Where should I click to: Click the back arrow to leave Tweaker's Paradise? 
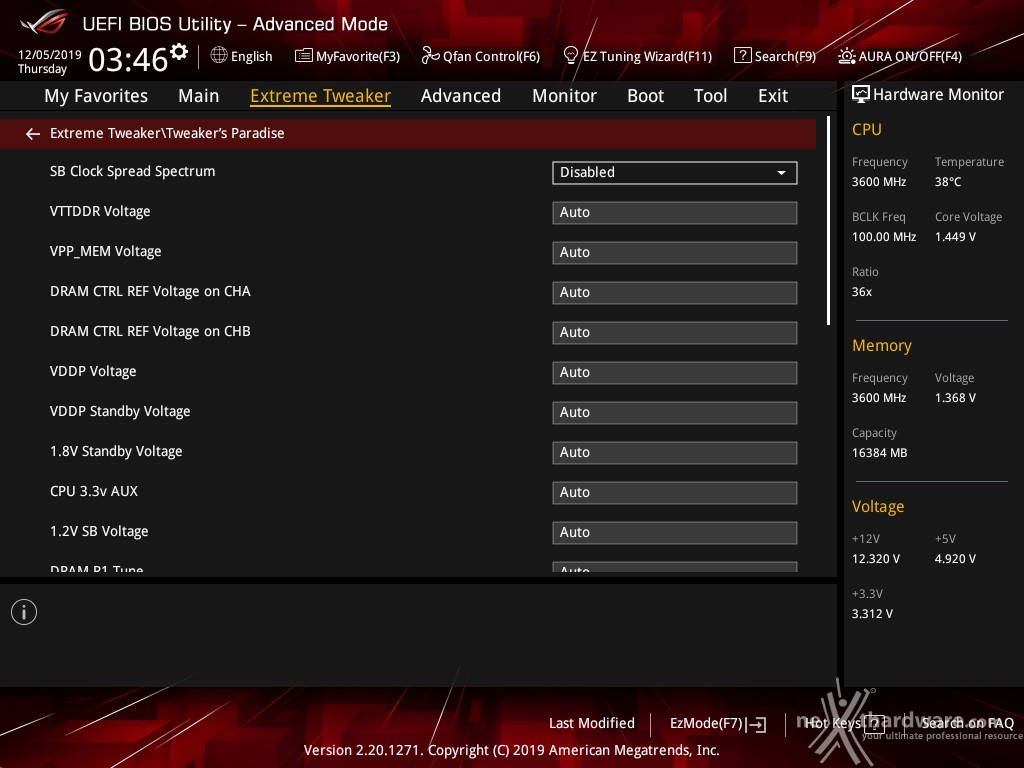(33, 134)
